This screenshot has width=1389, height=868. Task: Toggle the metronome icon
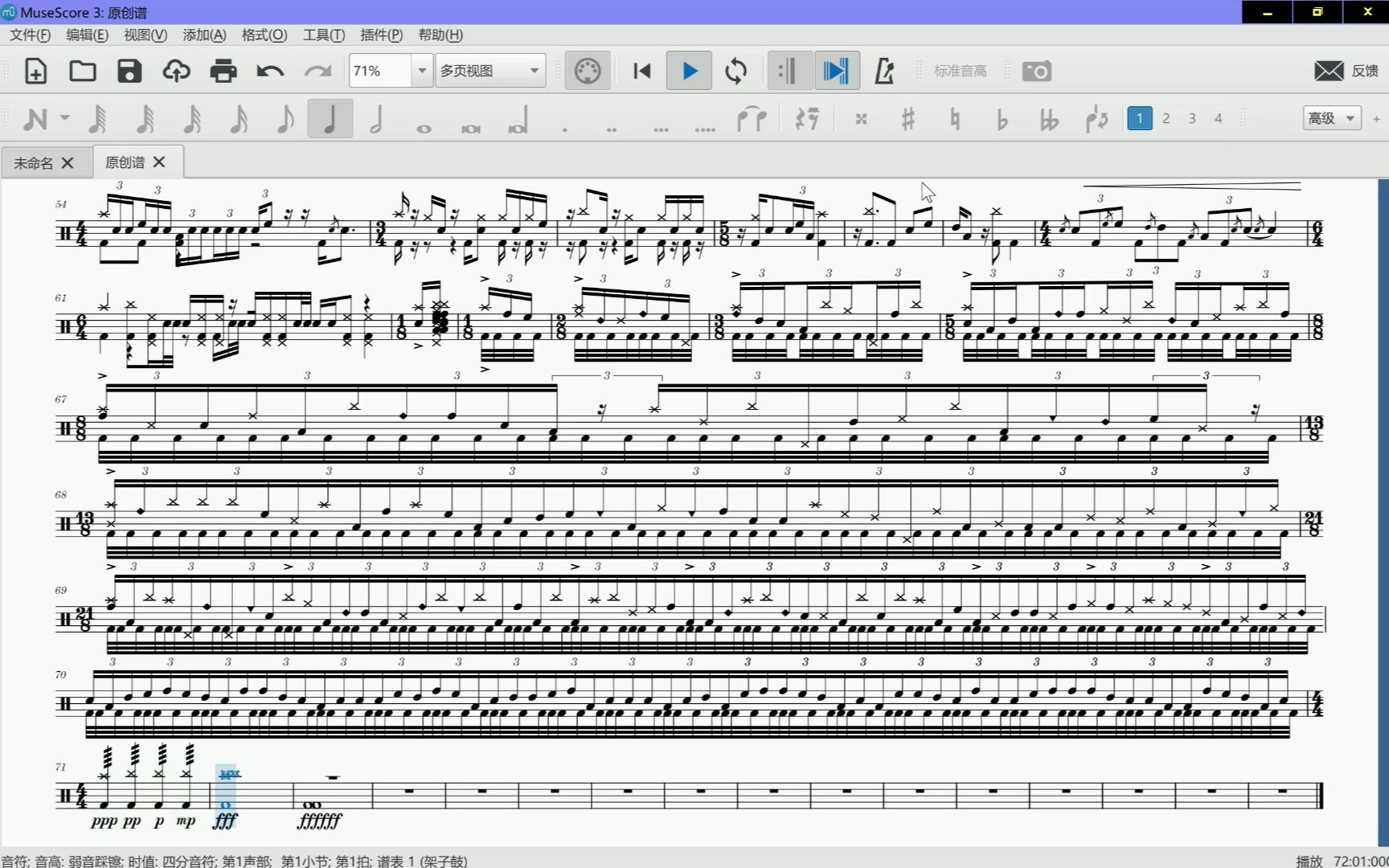[884, 72]
